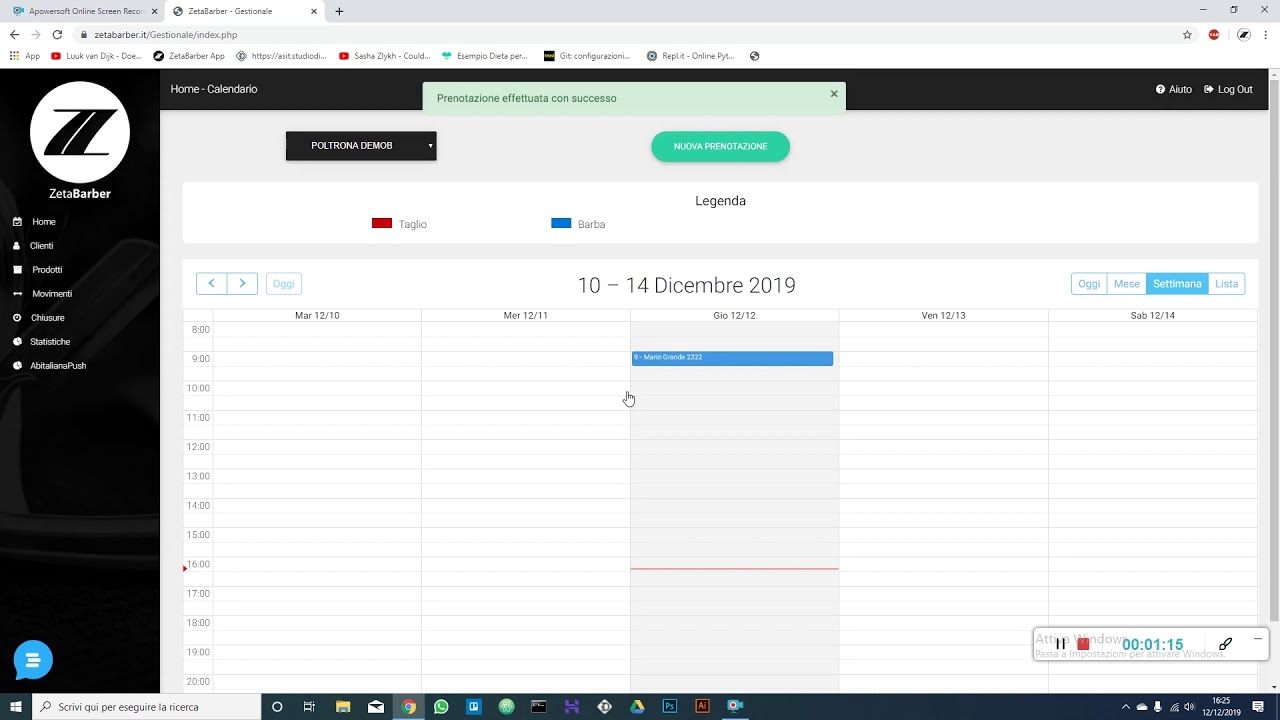
Task: Open Prodotti section
Action: point(46,270)
